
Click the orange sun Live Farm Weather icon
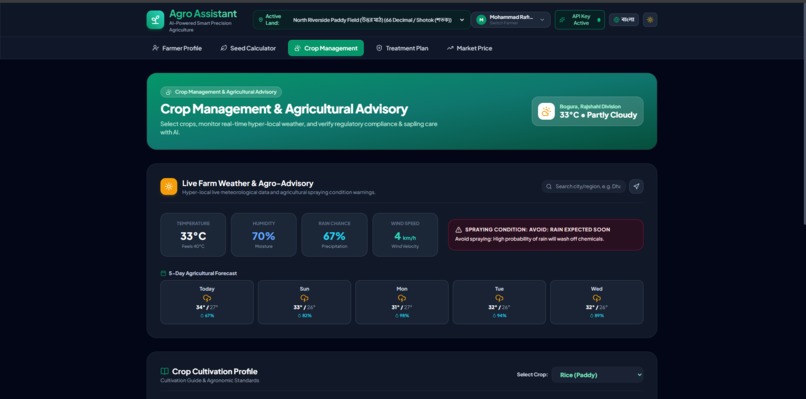pyautogui.click(x=169, y=187)
